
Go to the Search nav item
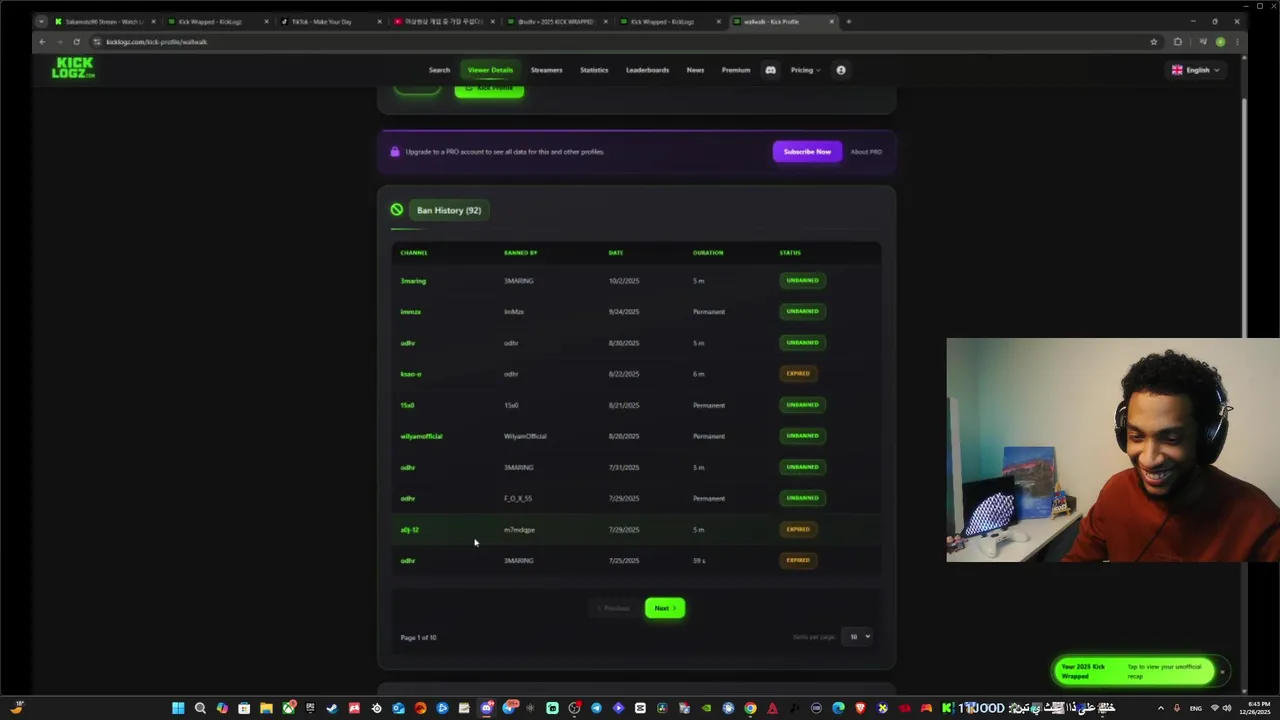click(x=439, y=70)
